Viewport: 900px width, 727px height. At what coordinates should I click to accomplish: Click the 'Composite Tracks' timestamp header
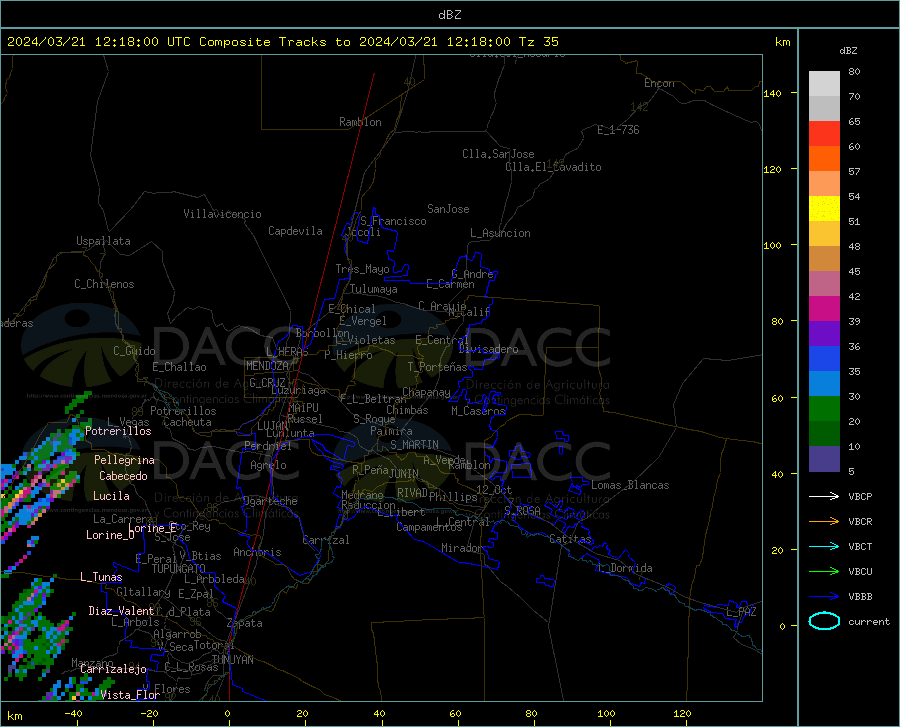[282, 42]
